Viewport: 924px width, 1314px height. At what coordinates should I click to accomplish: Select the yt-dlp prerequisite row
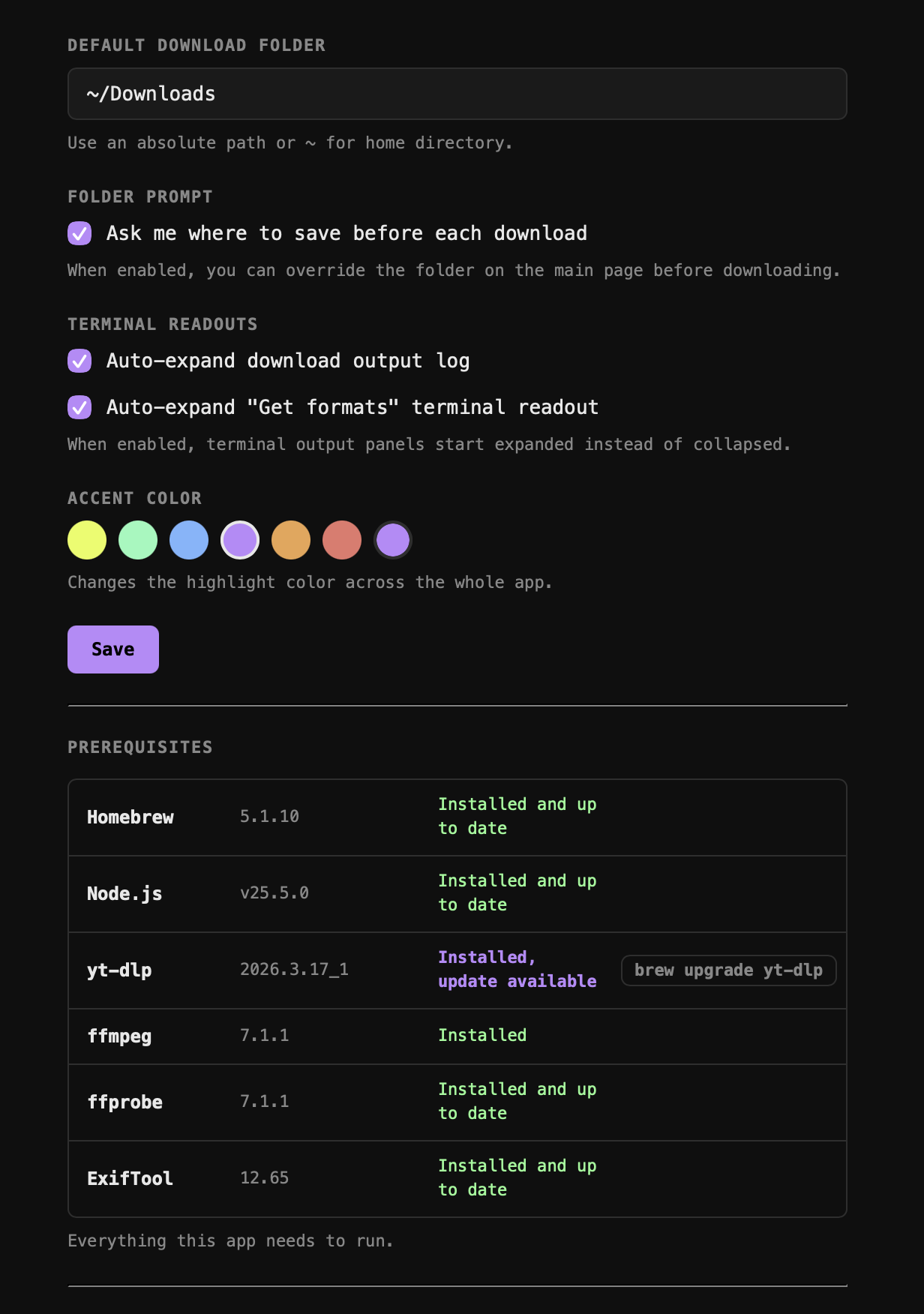[457, 970]
